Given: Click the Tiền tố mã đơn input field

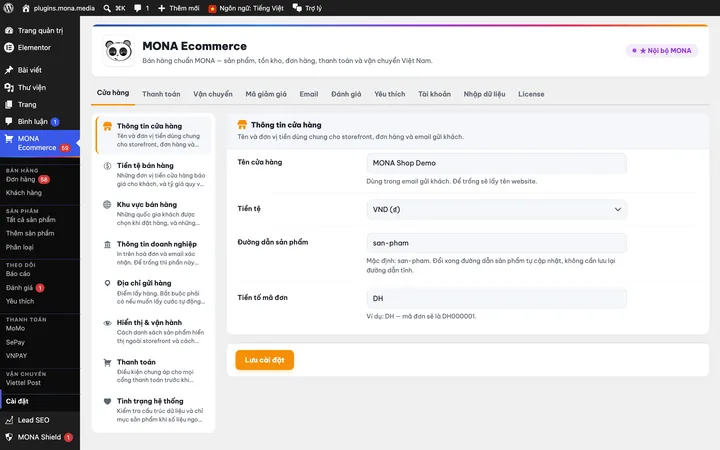Looking at the screenshot, I should (496, 298).
